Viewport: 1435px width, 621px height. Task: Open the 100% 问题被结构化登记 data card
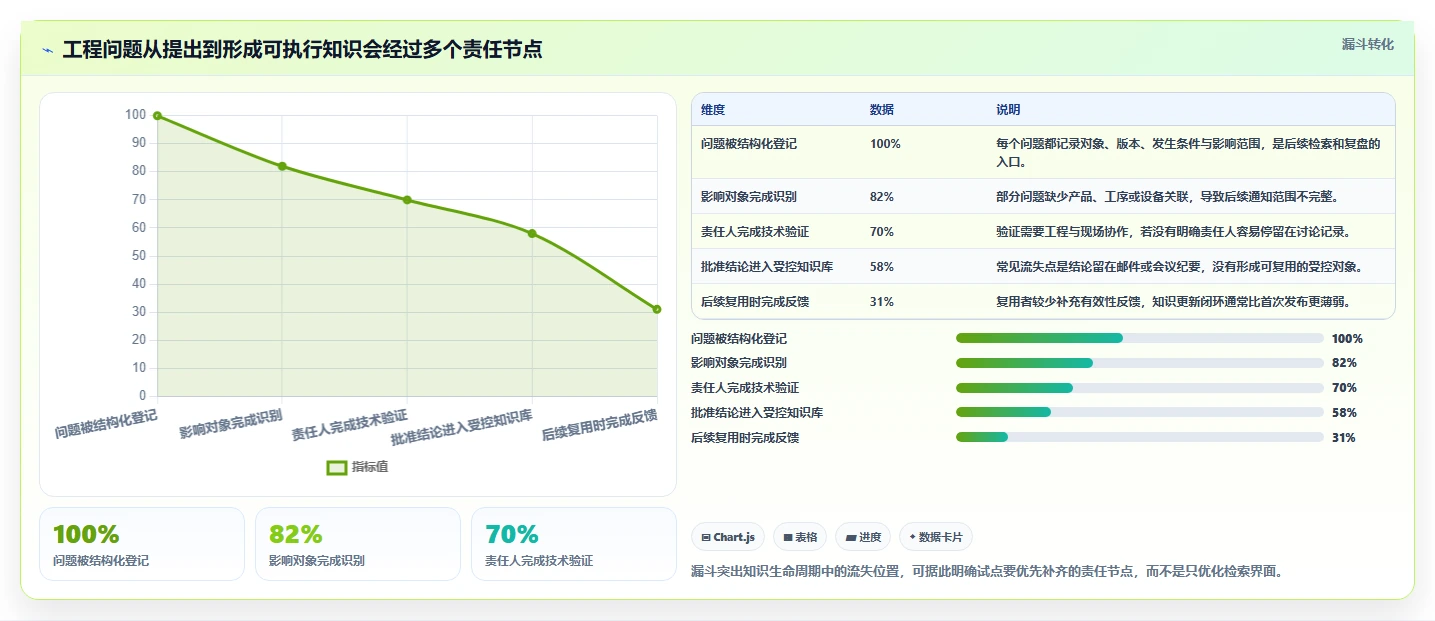(142, 544)
